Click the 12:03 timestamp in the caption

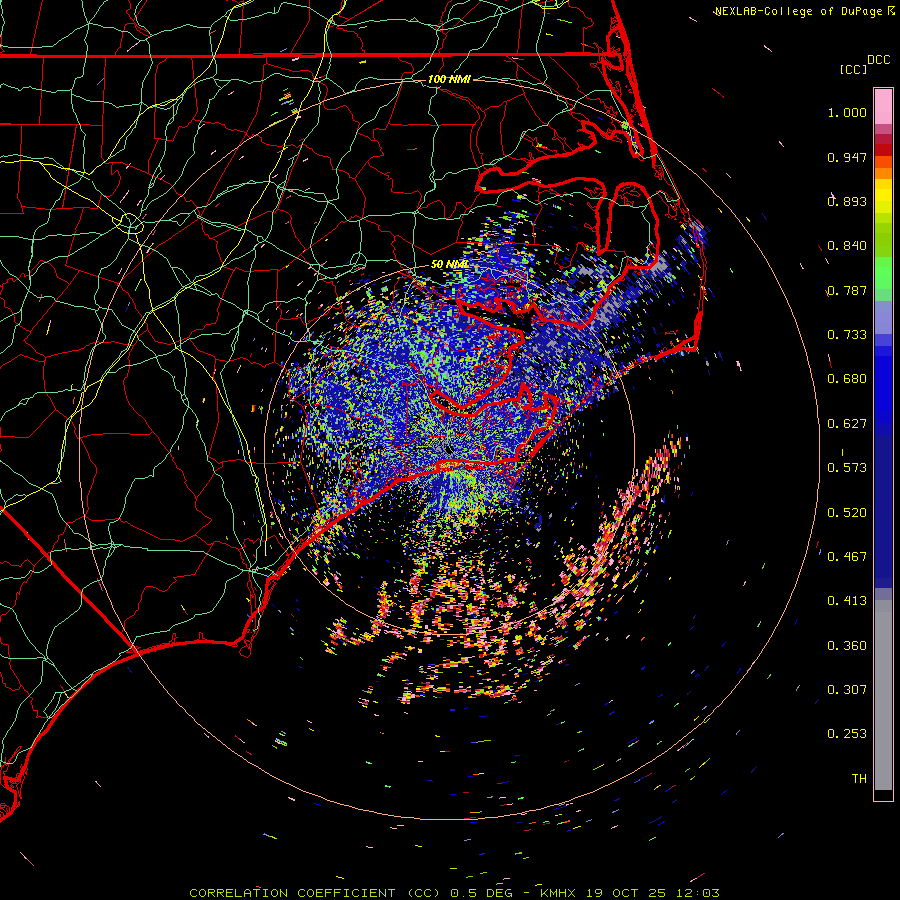click(x=697, y=893)
